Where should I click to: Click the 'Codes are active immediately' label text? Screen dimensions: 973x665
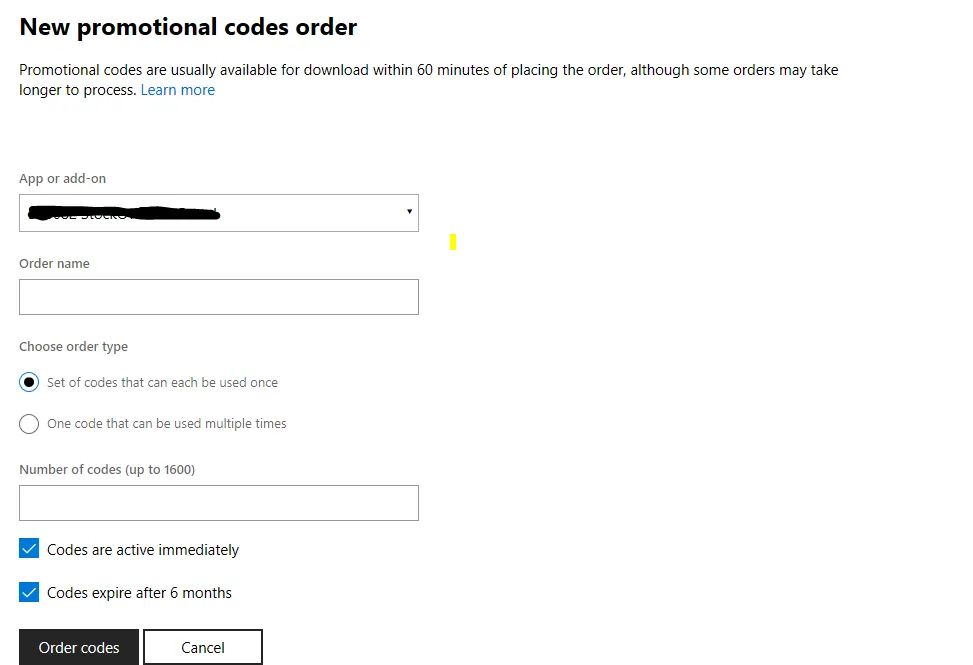pos(143,550)
